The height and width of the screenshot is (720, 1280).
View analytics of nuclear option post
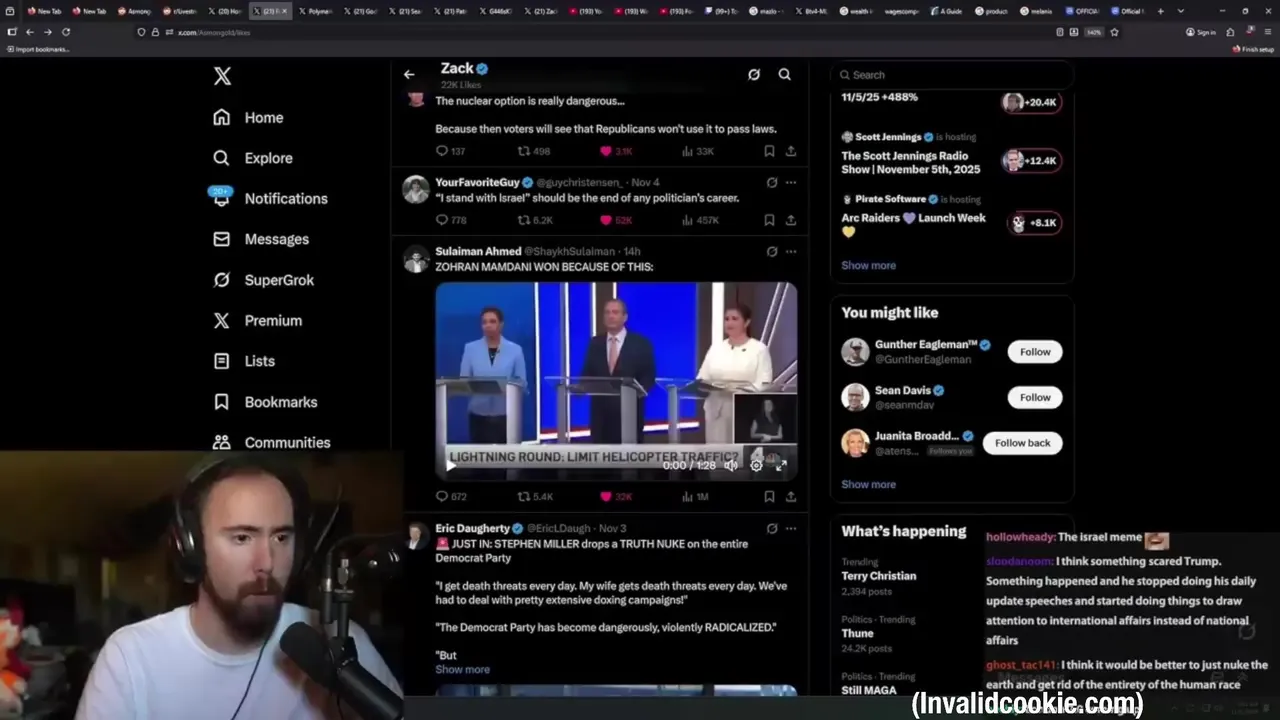coord(697,151)
